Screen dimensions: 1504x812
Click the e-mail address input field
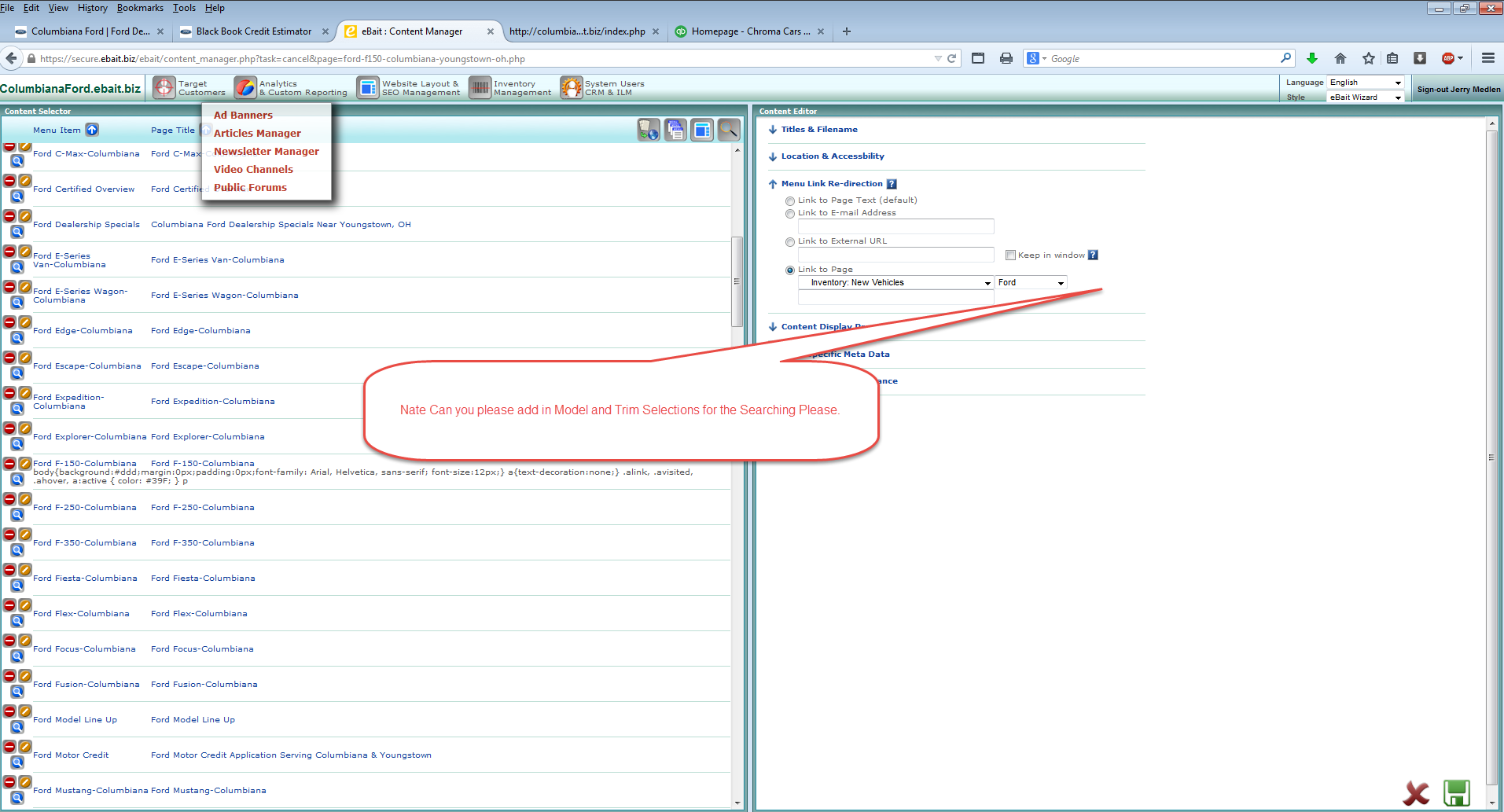tap(896, 226)
